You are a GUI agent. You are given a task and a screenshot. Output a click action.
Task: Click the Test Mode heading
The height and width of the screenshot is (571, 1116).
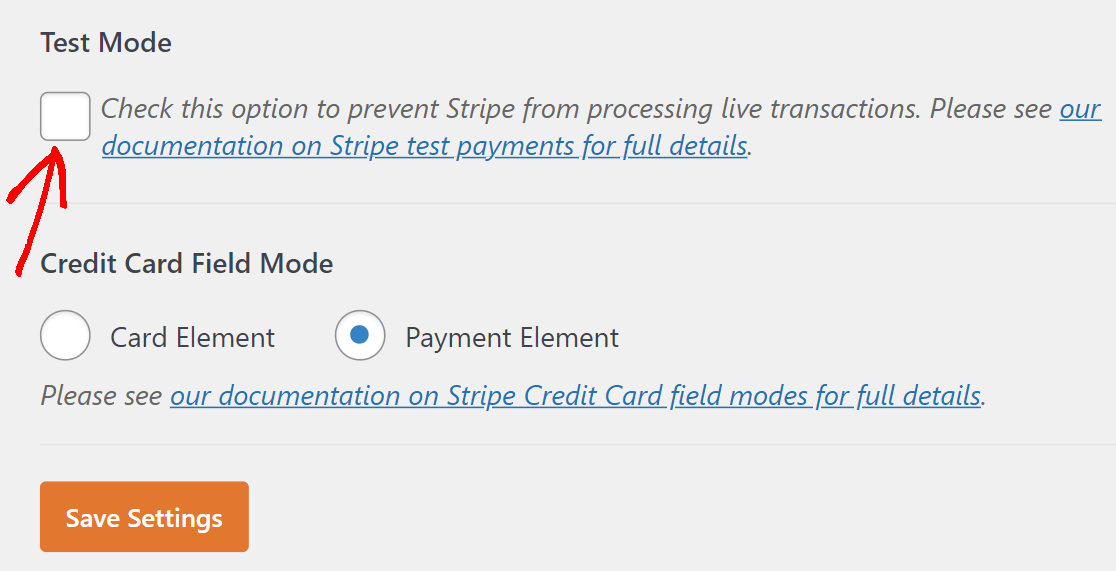click(x=106, y=43)
